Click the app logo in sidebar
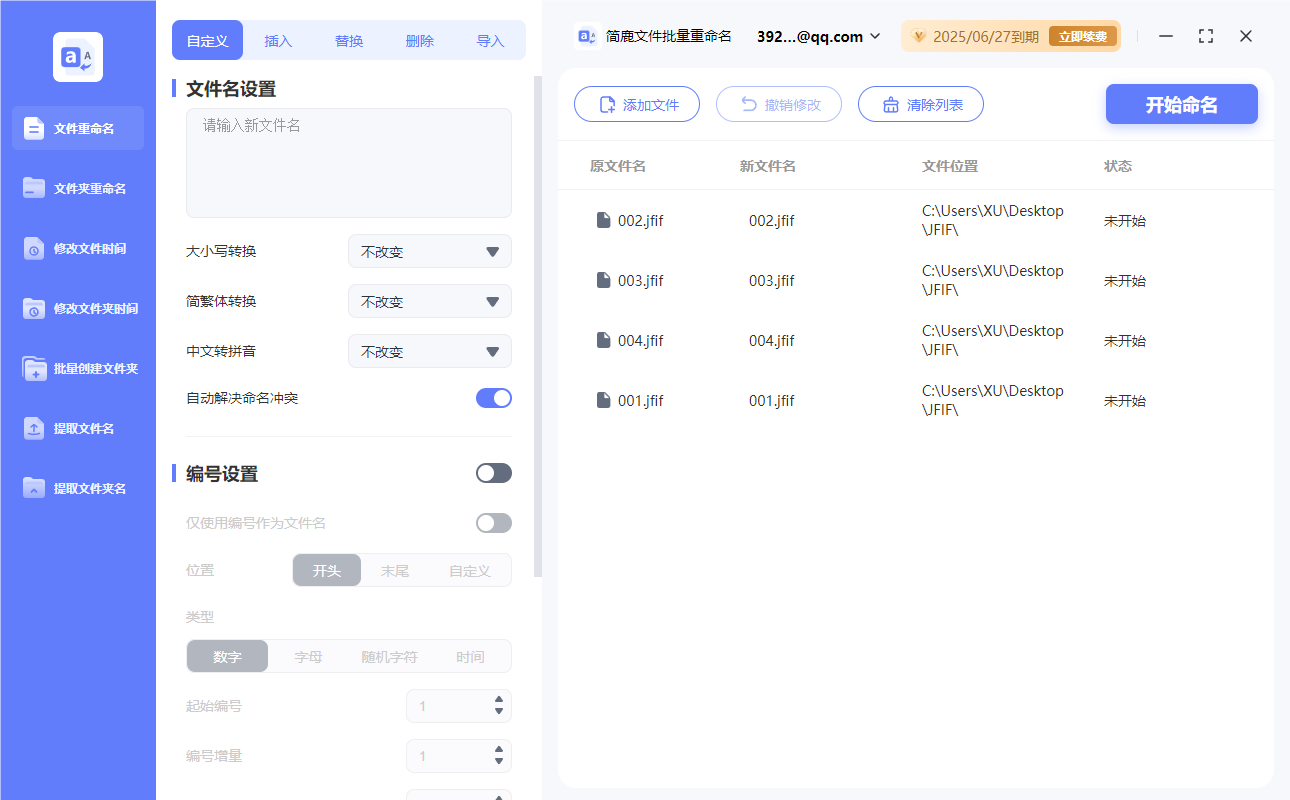 pyautogui.click(x=77, y=56)
